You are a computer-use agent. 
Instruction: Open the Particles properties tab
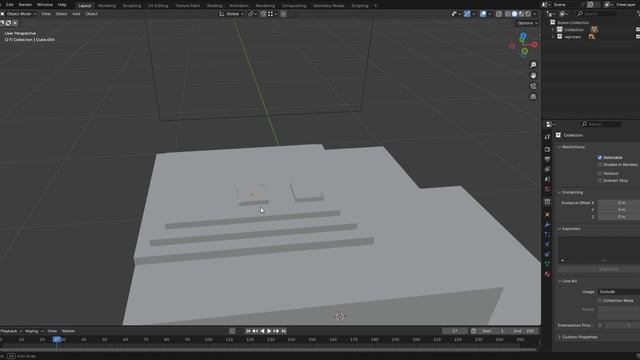[547, 234]
